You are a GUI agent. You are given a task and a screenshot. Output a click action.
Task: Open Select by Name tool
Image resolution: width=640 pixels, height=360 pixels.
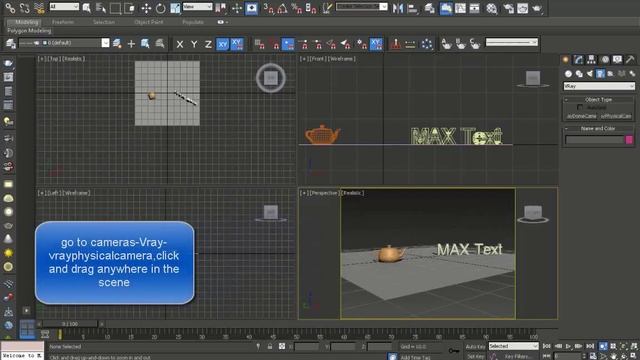point(100,8)
